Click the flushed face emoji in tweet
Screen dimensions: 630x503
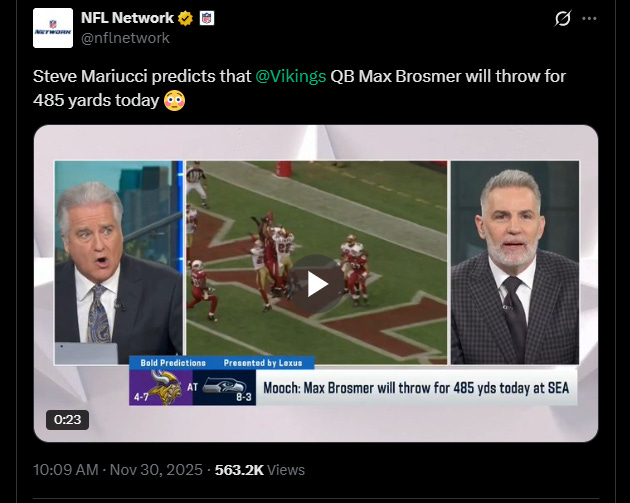174,100
